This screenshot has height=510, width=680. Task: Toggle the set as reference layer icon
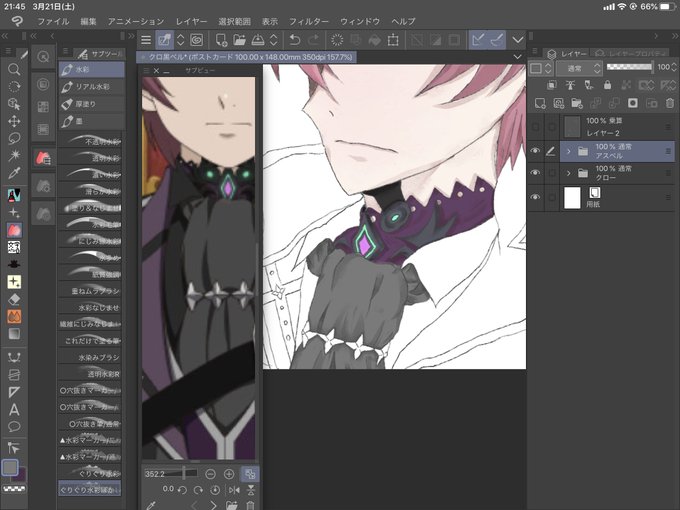pos(570,85)
